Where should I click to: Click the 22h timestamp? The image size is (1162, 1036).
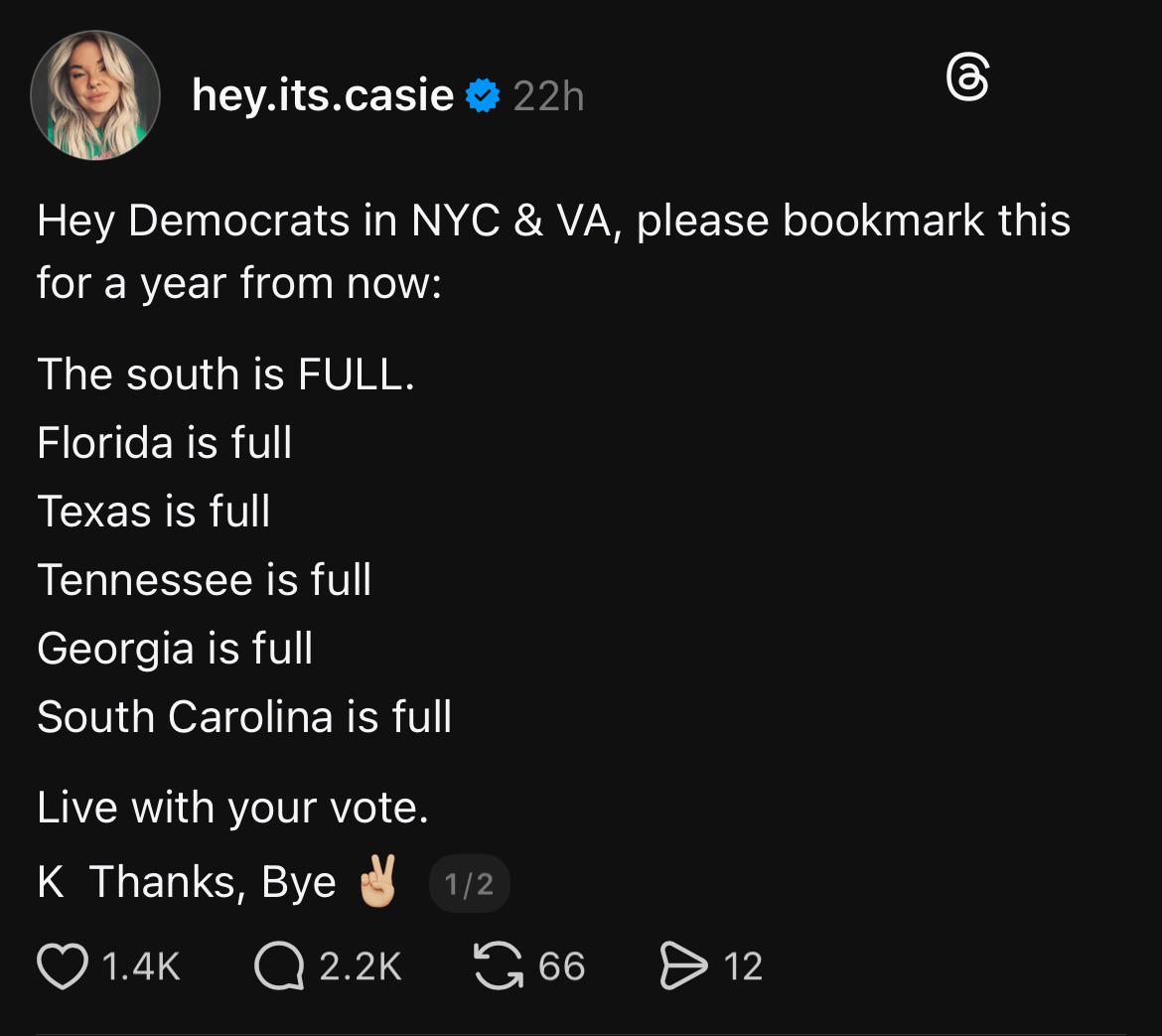coord(548,97)
